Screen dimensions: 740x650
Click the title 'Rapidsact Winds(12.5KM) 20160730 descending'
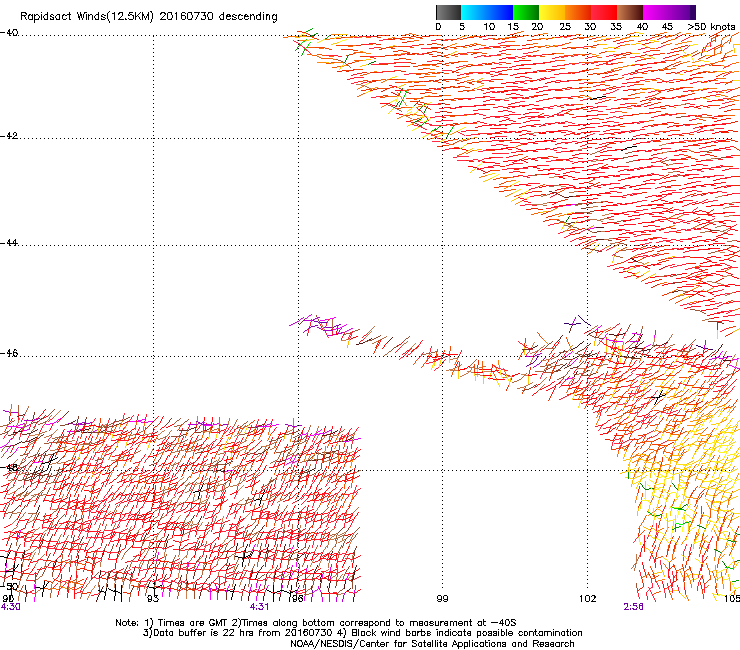[x=149, y=17]
